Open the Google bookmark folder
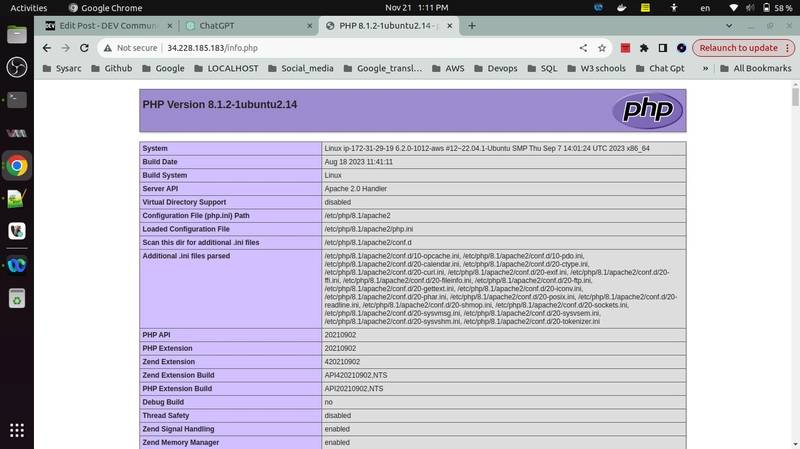Screen dimensions: 800x449 tap(163, 68)
